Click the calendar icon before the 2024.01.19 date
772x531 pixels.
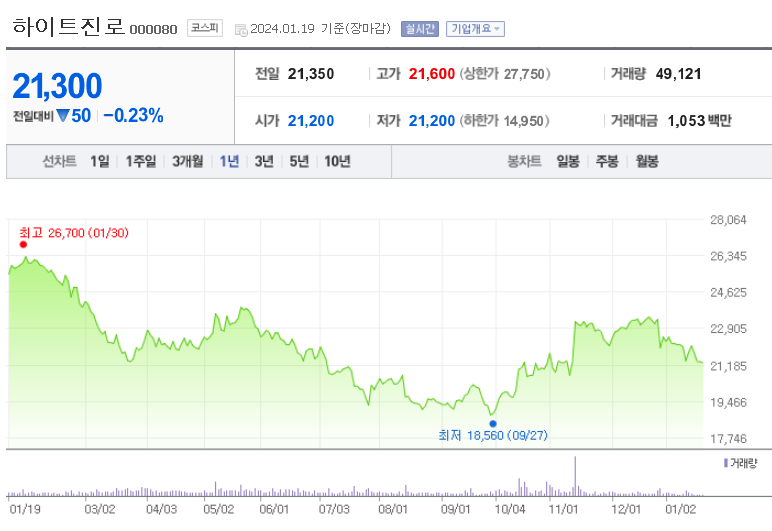pos(241,30)
